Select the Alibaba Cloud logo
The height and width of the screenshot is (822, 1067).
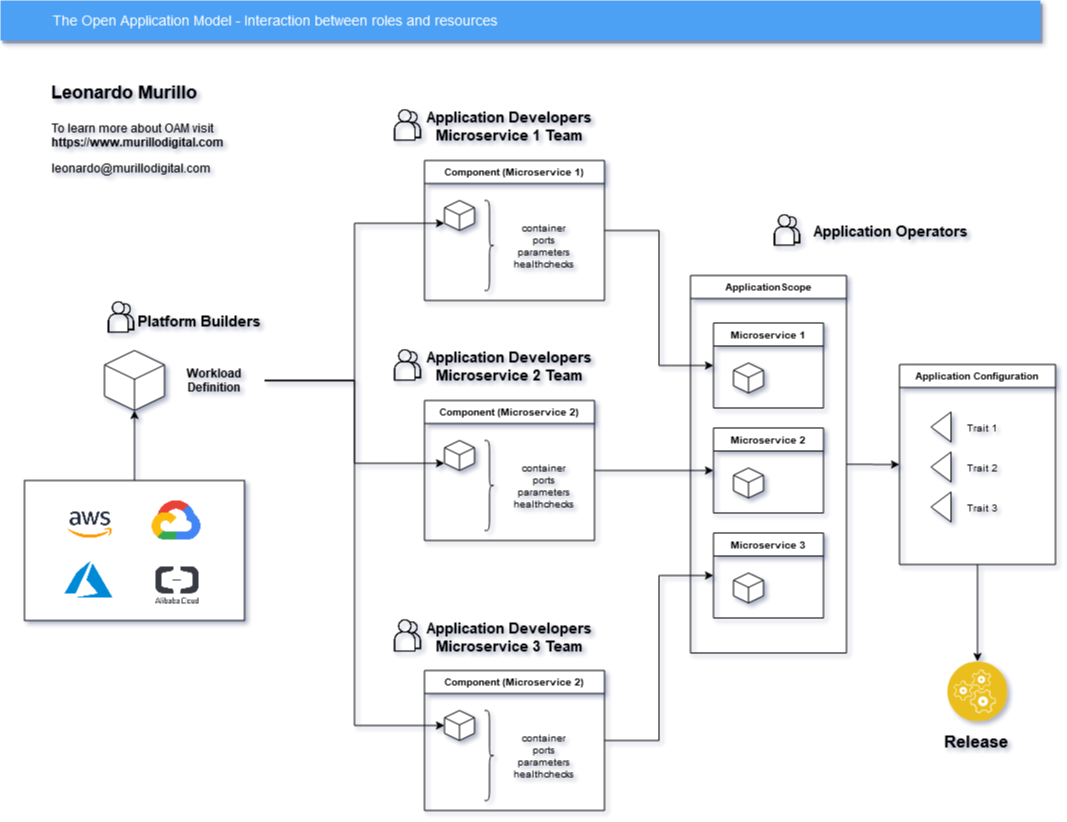pyautogui.click(x=177, y=585)
